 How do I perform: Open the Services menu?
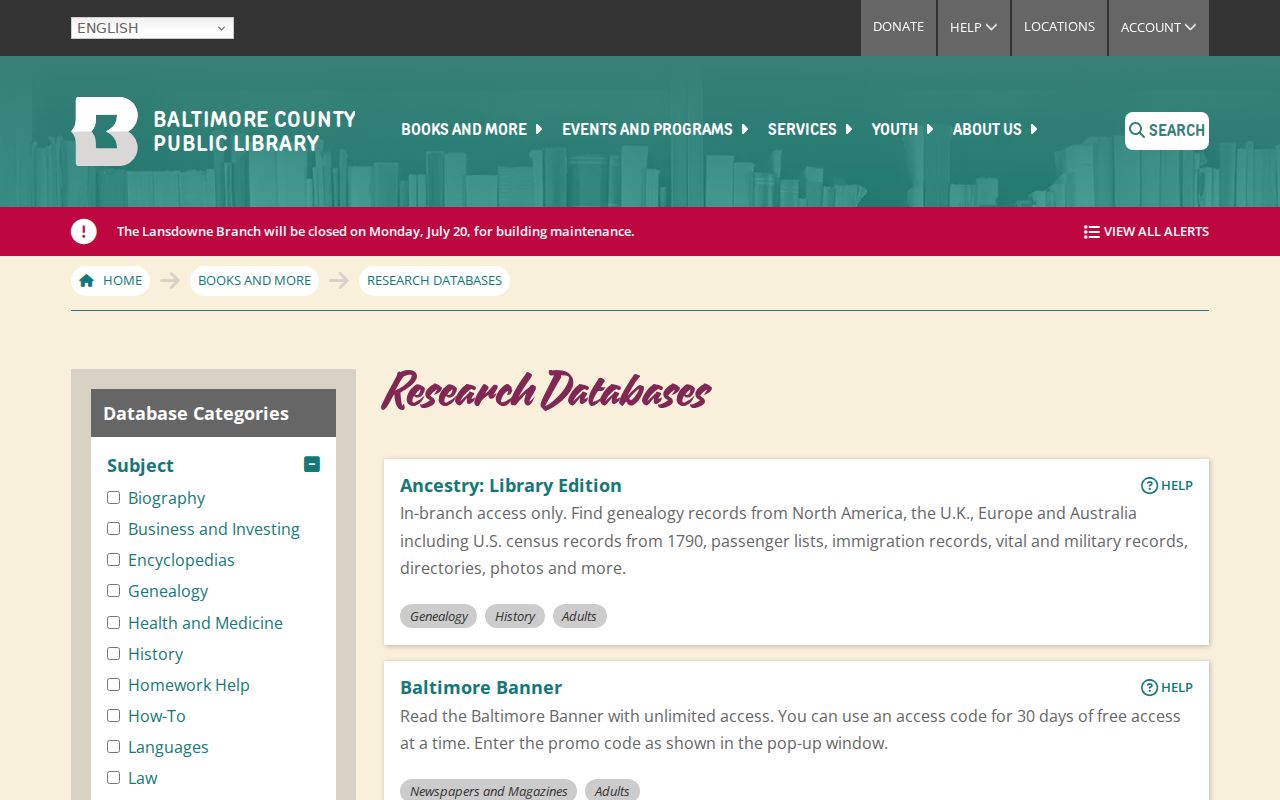[810, 130]
